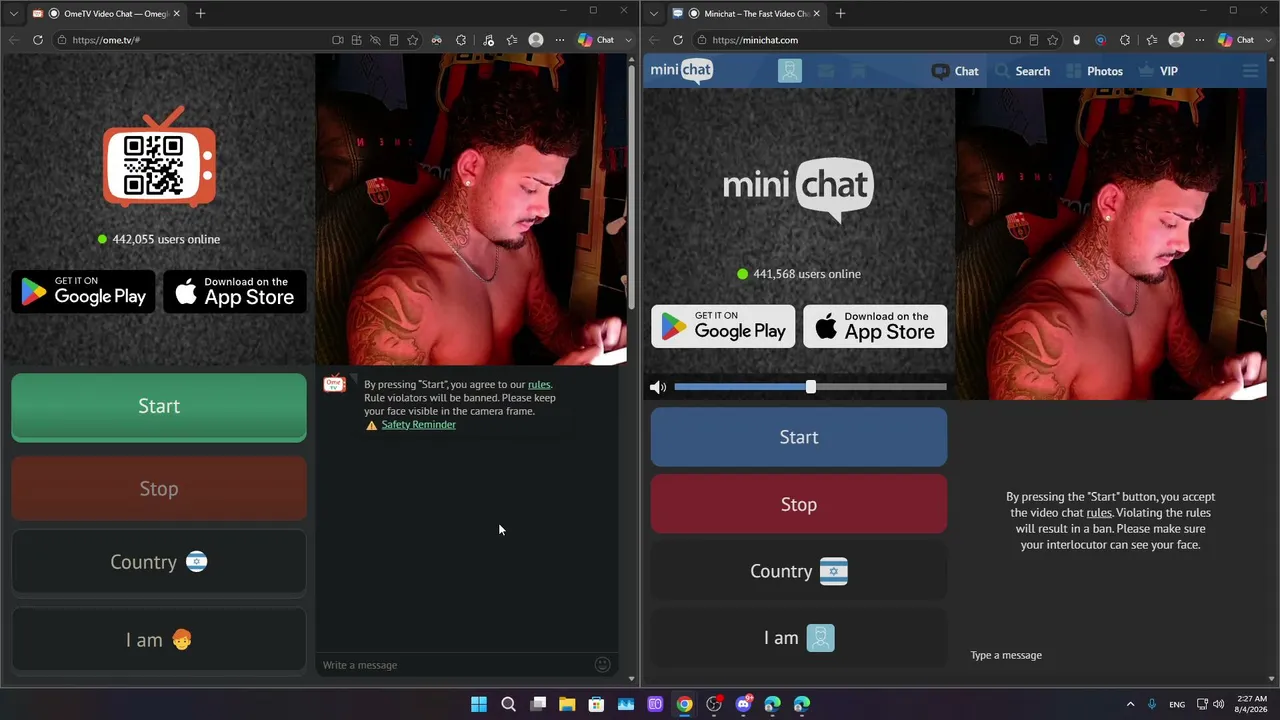Click the red Stop button in Minichat
This screenshot has height=720, width=1280.
pos(799,504)
